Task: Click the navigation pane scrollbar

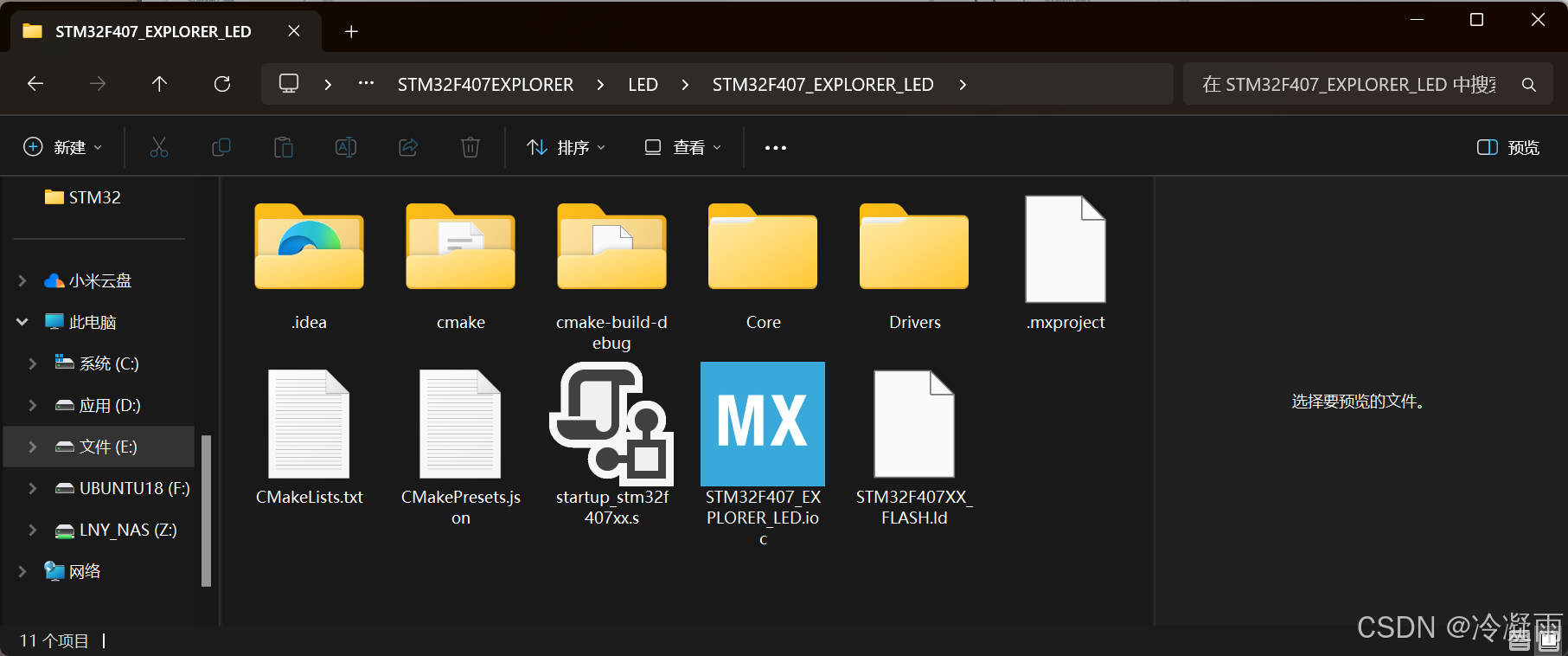Action: (206, 511)
